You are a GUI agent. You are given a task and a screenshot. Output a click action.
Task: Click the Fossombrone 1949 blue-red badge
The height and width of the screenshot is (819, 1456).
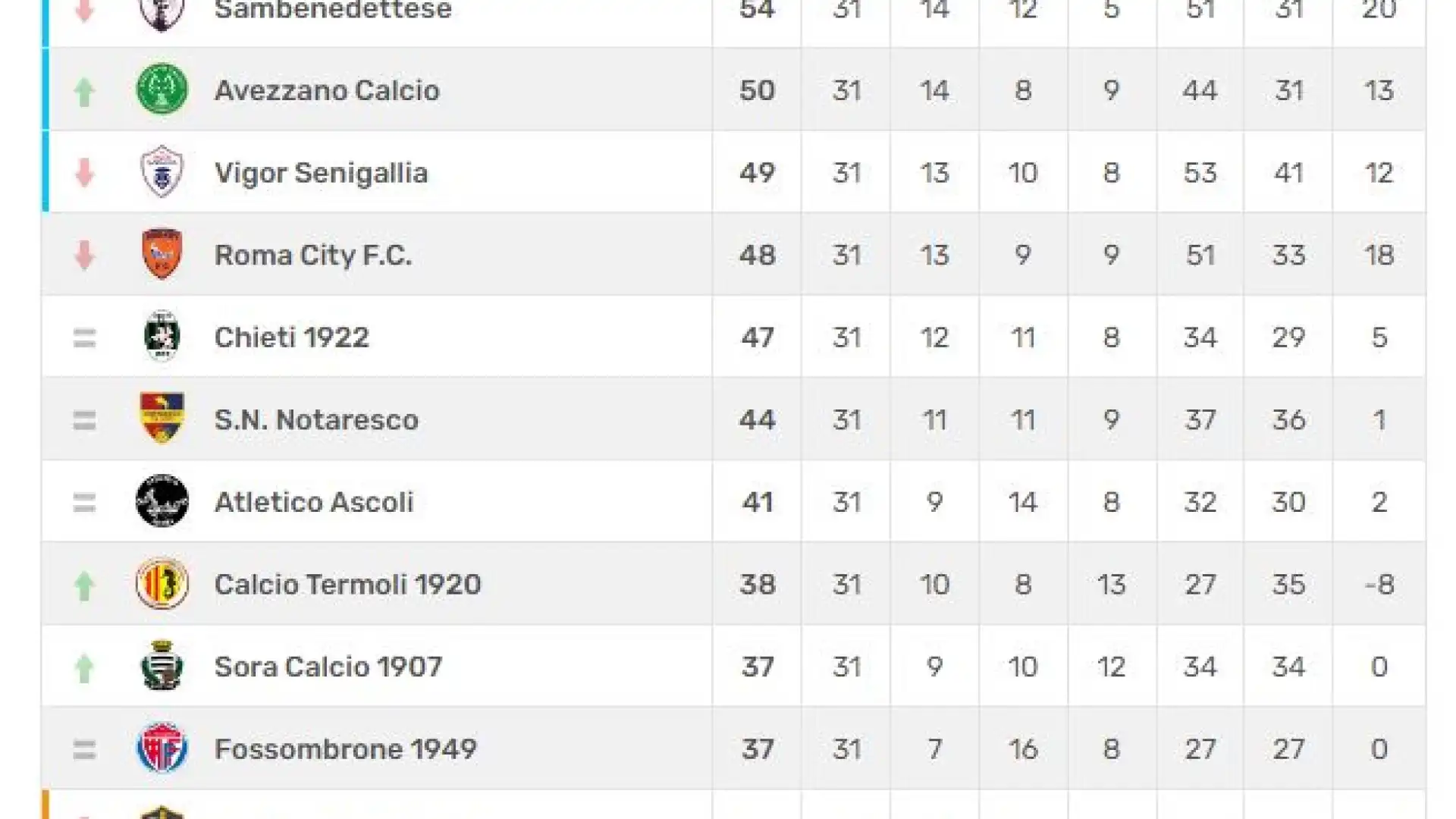162,748
